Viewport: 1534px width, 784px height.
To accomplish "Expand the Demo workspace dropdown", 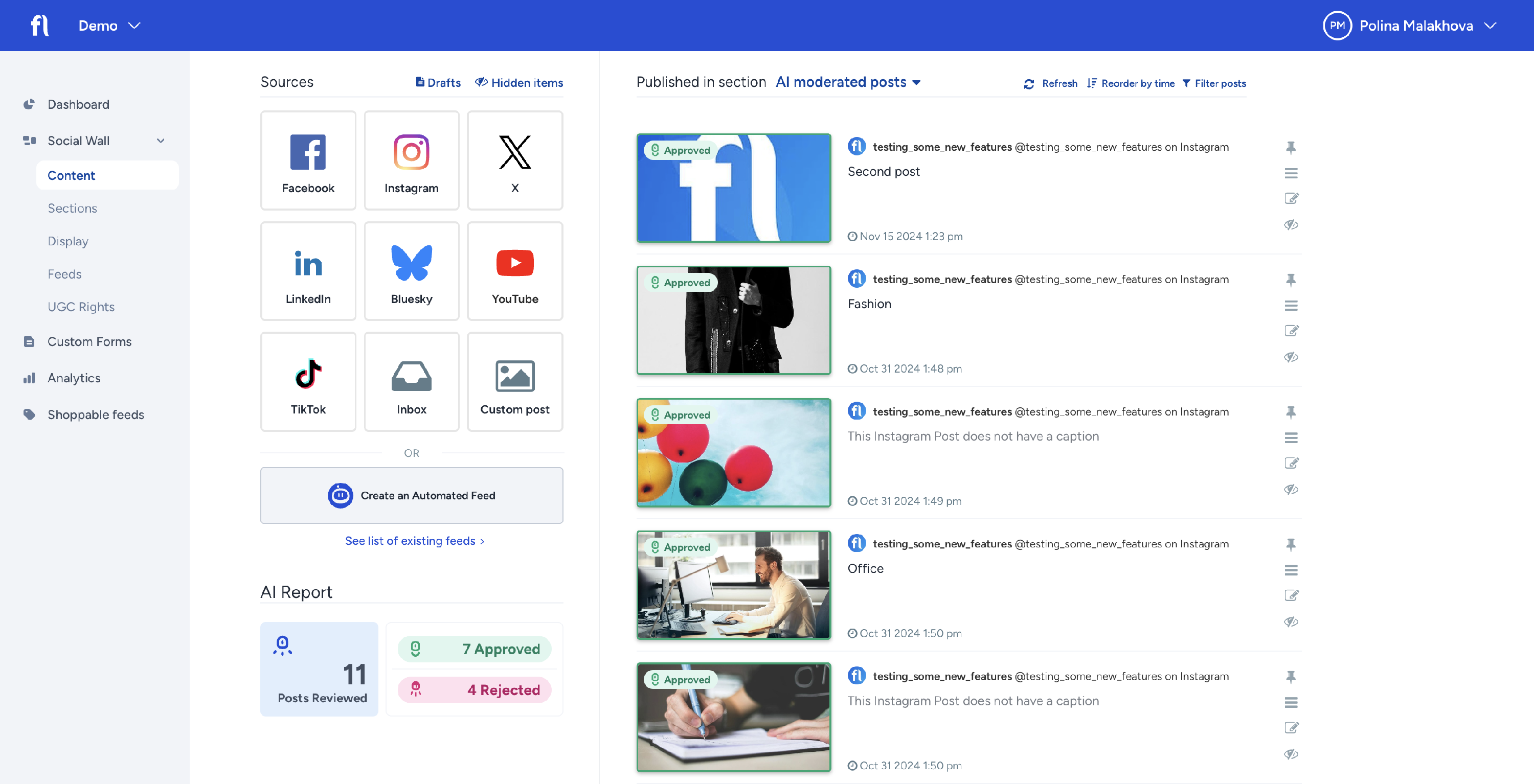I will tap(109, 26).
